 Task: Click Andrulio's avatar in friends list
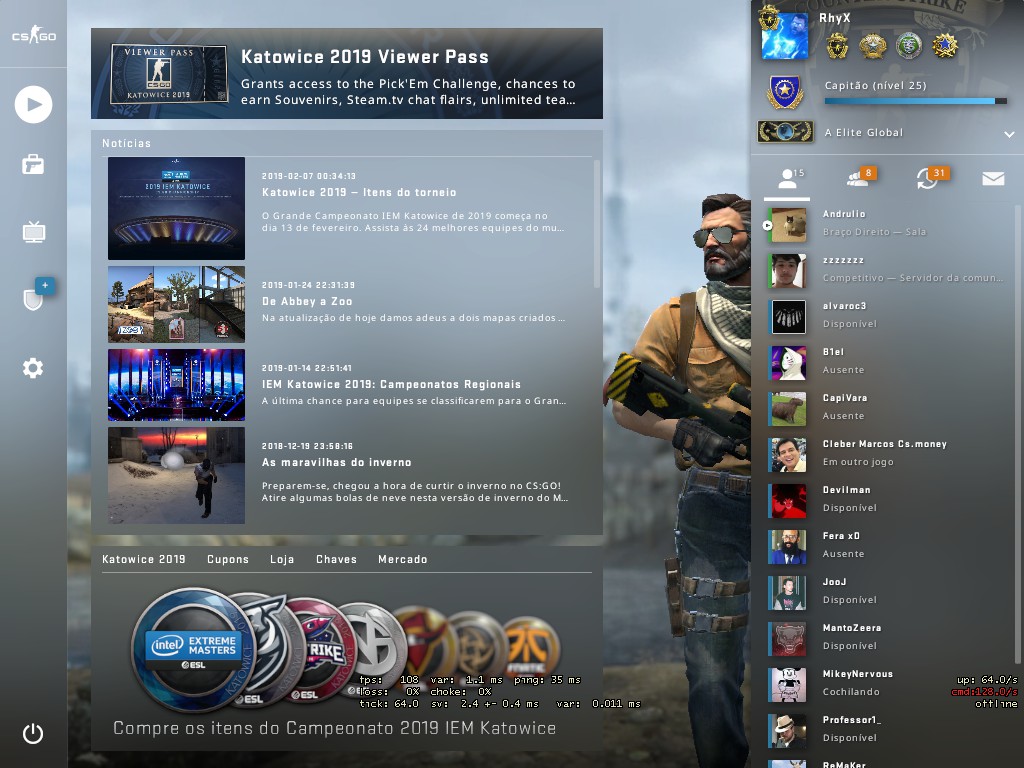(788, 225)
